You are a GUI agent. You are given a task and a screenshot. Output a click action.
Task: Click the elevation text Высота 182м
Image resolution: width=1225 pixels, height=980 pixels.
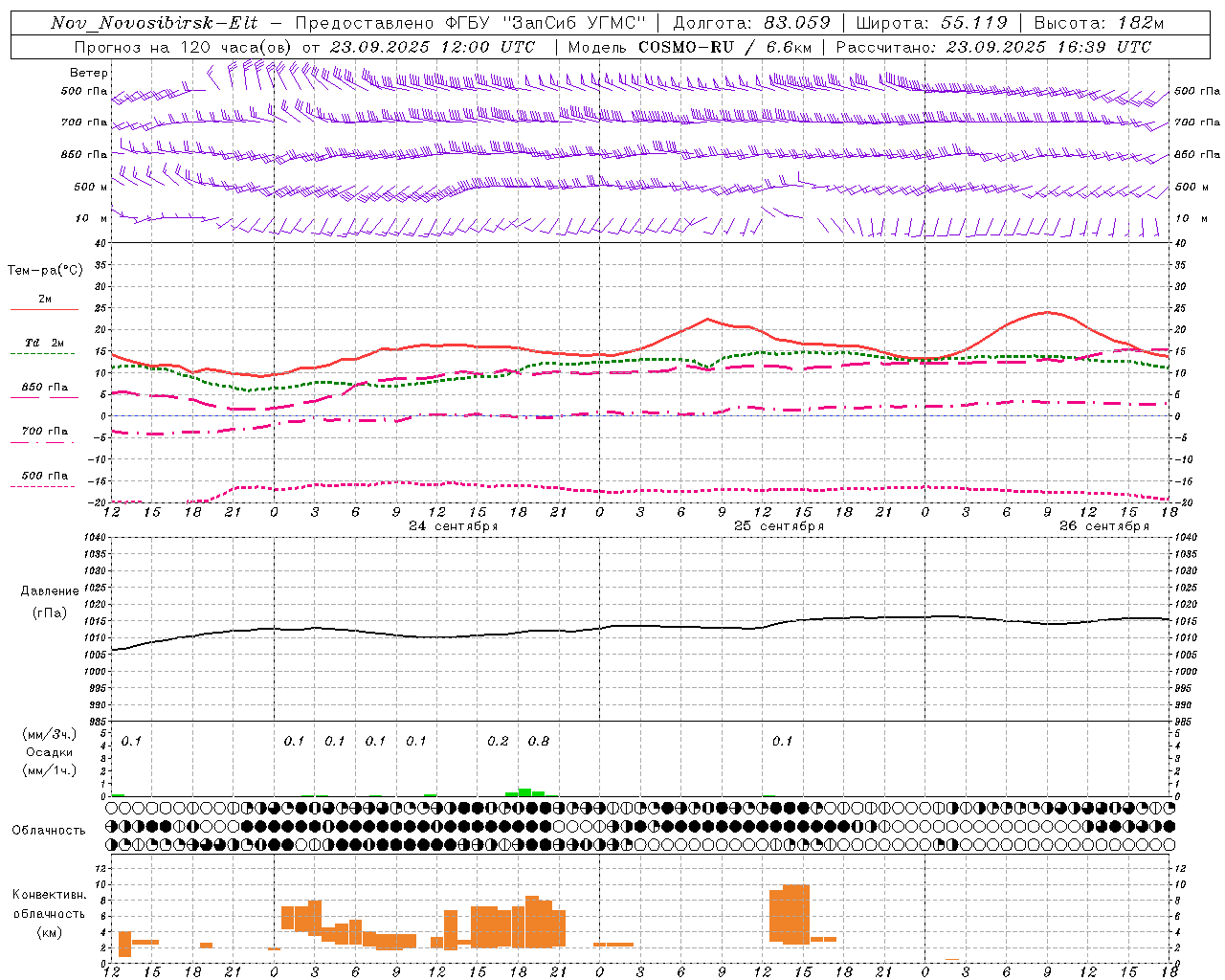[1099, 23]
